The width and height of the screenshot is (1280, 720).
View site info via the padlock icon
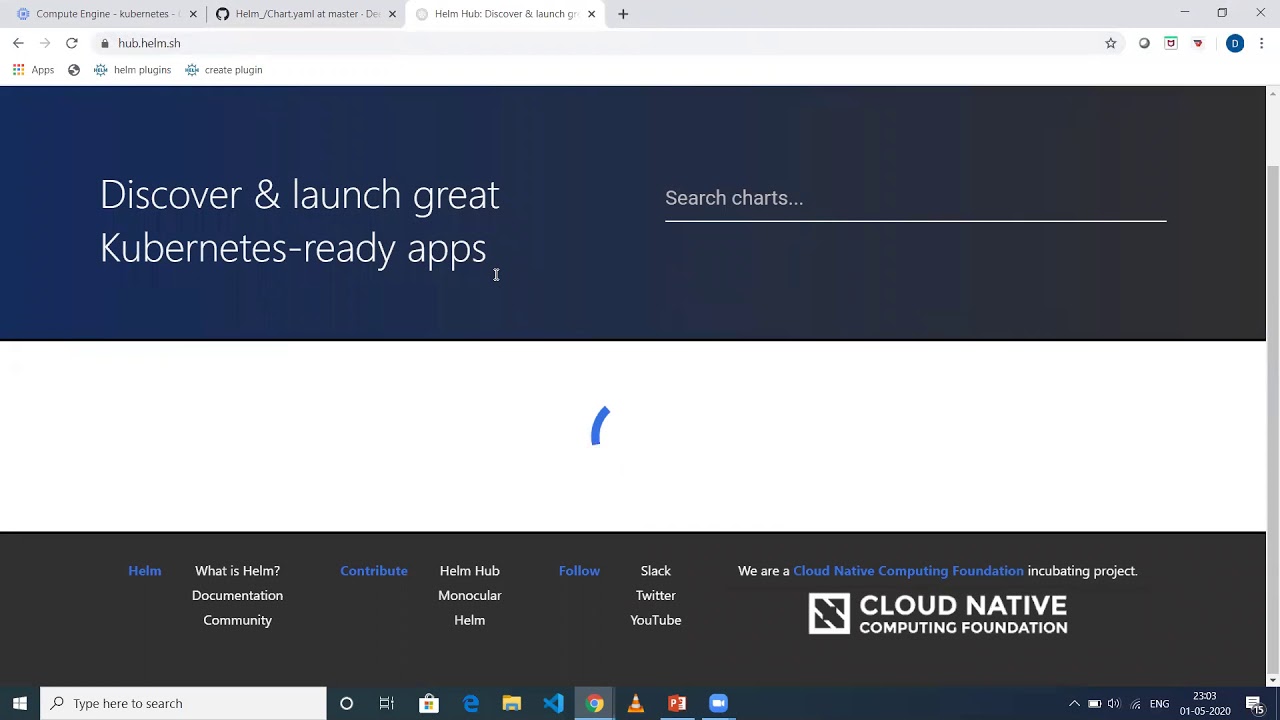coord(105,43)
